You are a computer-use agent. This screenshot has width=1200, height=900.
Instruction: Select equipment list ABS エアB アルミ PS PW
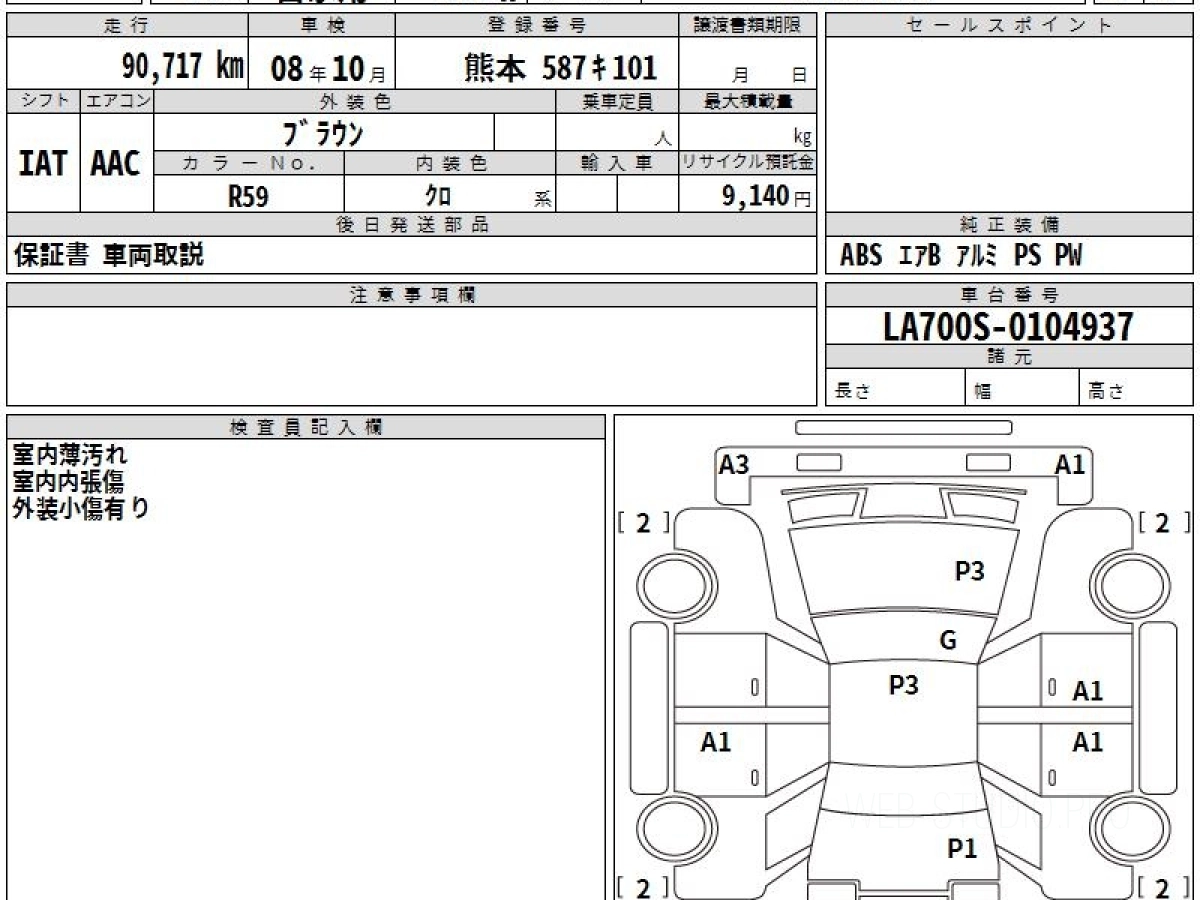(961, 256)
